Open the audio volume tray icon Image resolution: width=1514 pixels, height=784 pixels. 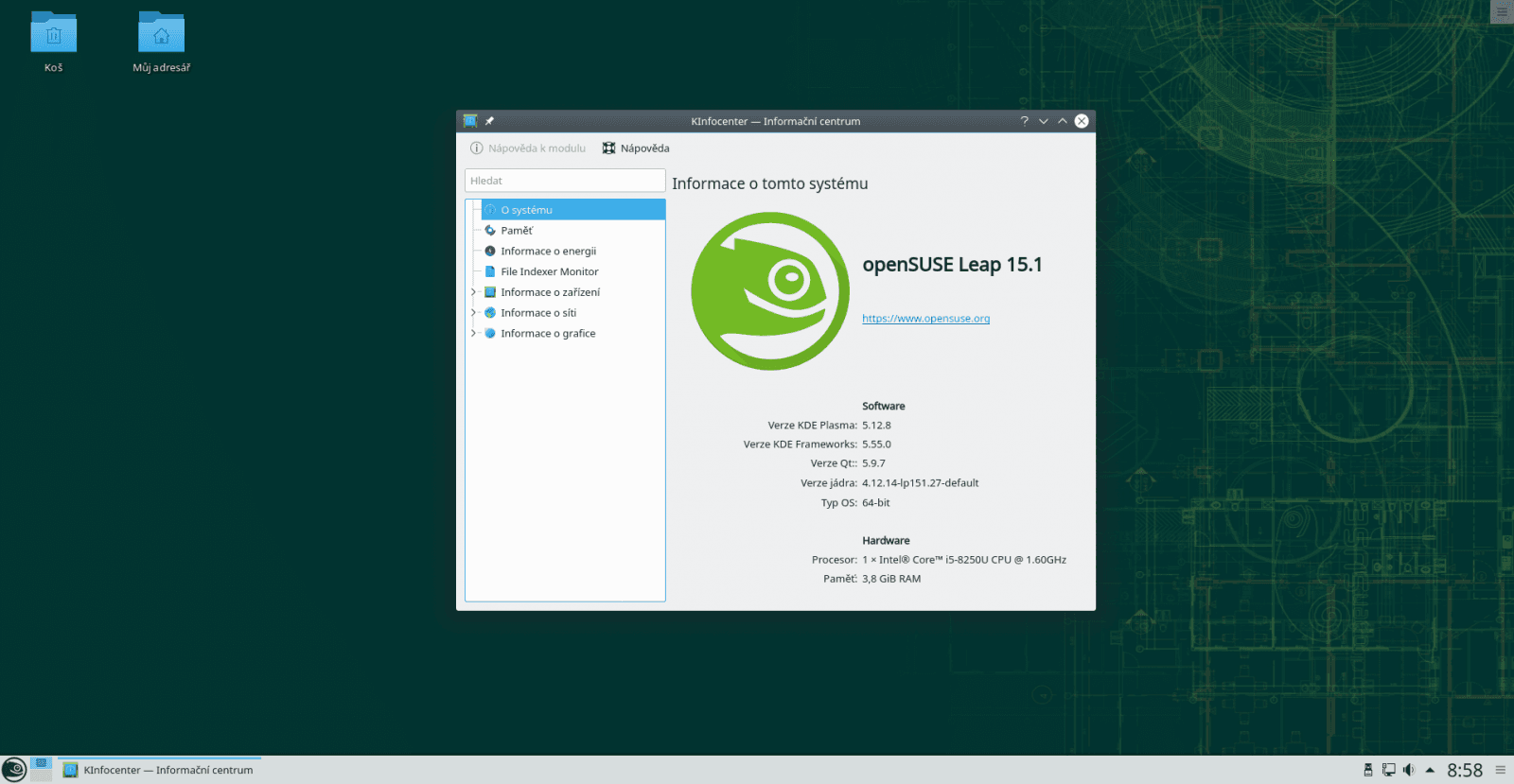1409,770
